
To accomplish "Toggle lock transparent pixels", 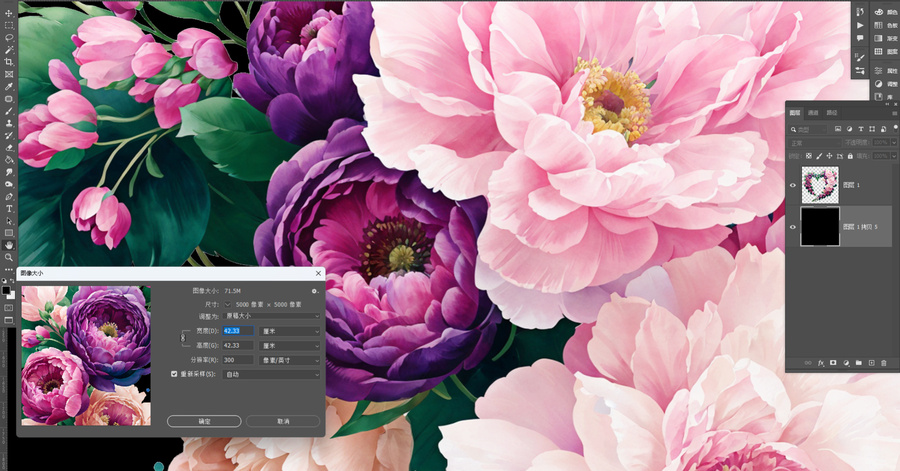I will point(809,156).
